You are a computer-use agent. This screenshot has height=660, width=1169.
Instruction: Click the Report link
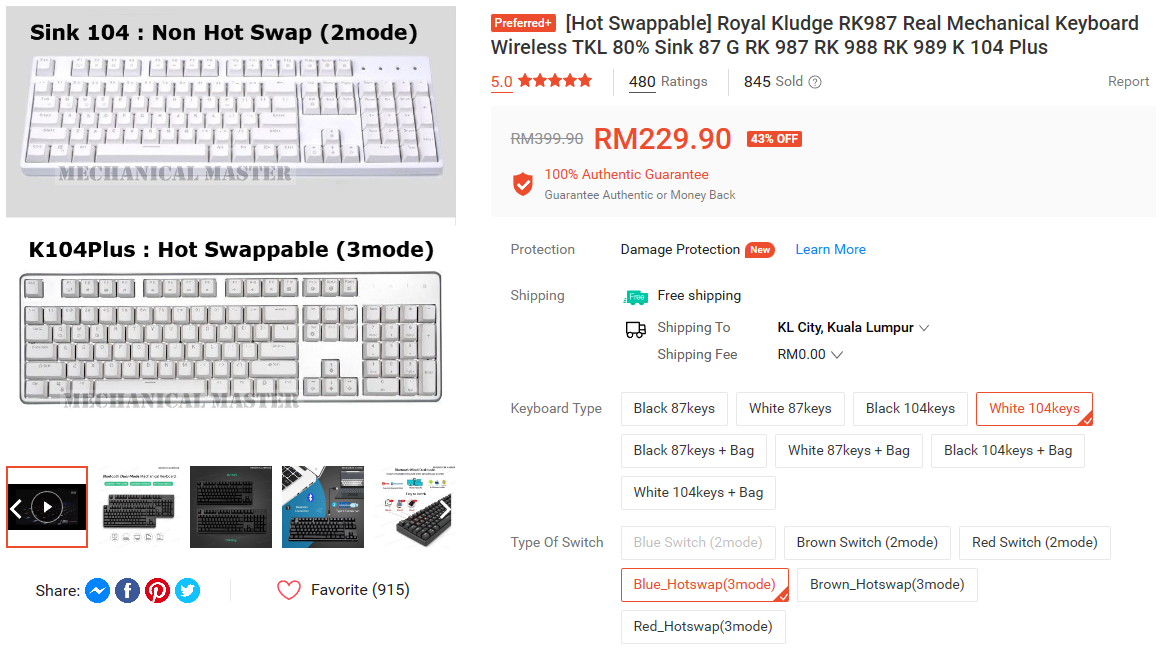point(1128,82)
